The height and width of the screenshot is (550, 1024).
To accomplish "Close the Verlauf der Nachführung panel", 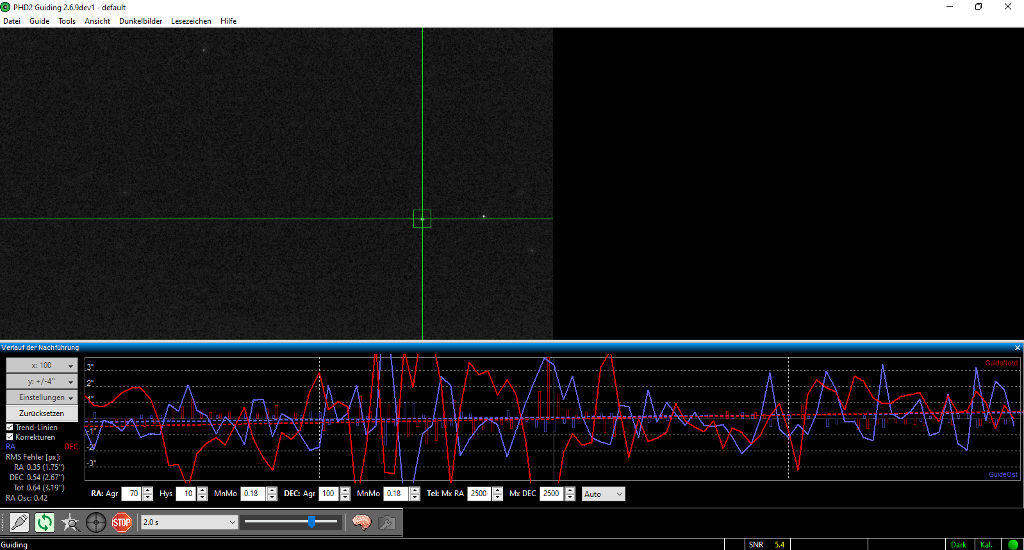I will tap(1017, 347).
